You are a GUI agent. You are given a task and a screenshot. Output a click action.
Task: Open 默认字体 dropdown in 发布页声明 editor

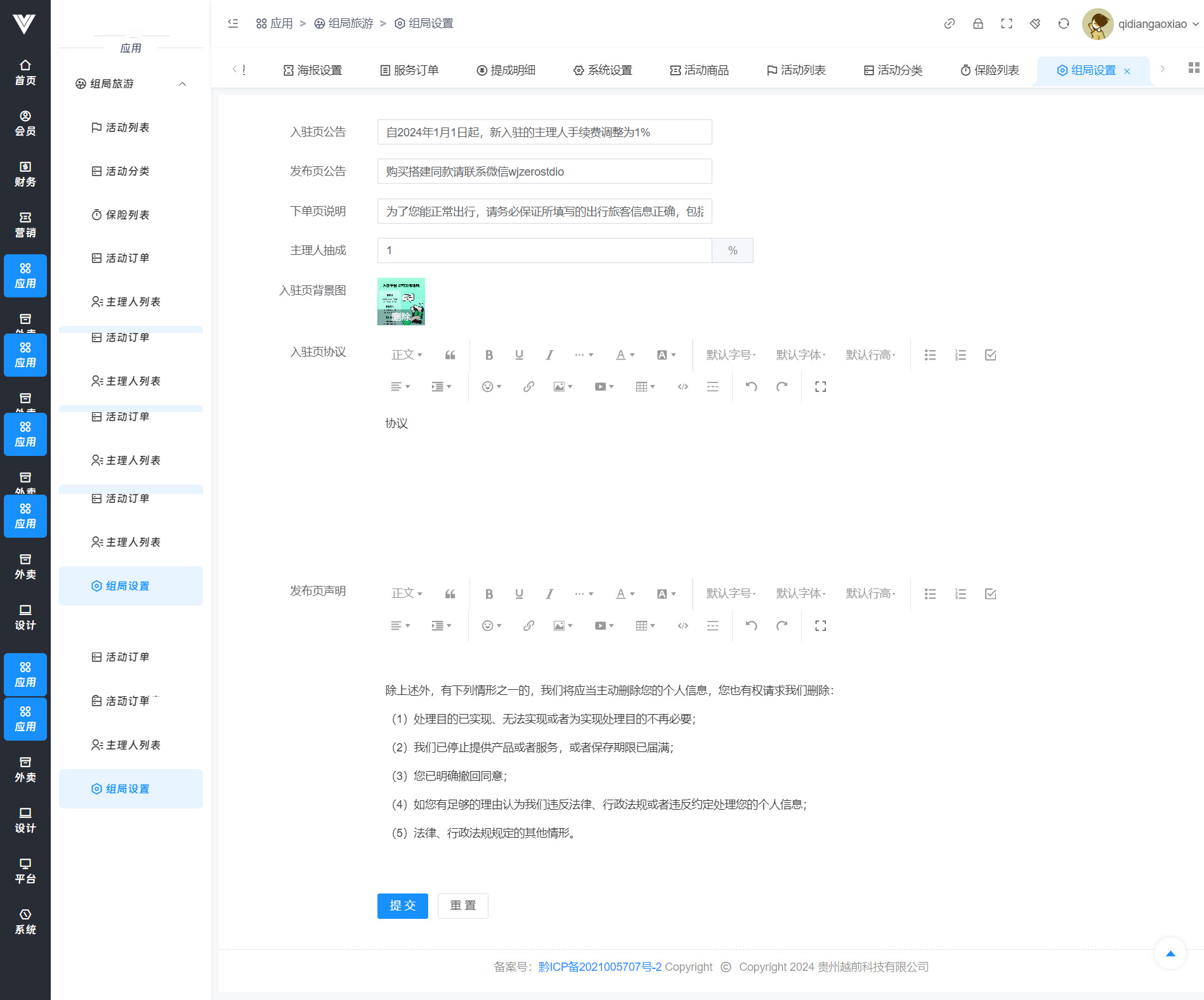[801, 594]
